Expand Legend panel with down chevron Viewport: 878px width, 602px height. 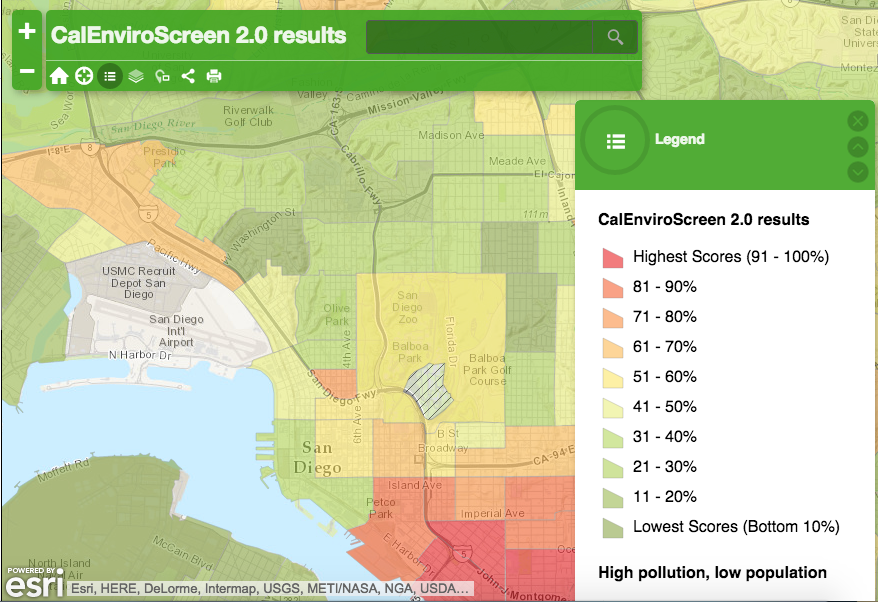click(x=857, y=172)
